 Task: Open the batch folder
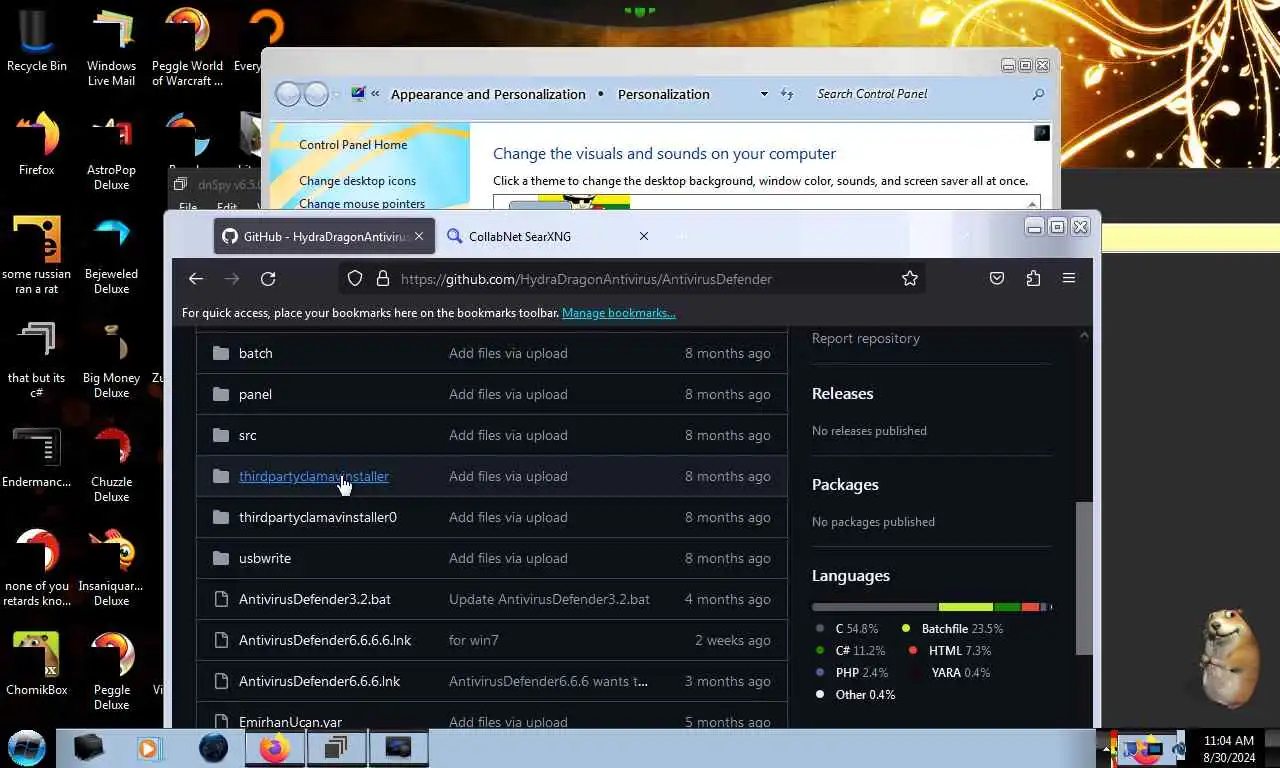pyautogui.click(x=256, y=353)
